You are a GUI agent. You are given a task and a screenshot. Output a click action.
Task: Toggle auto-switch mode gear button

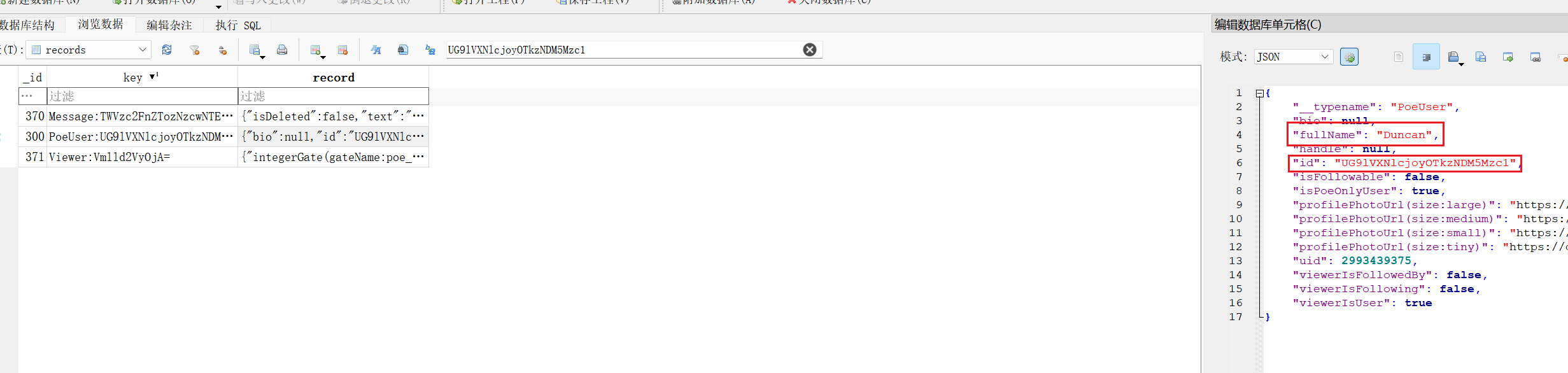click(1349, 57)
